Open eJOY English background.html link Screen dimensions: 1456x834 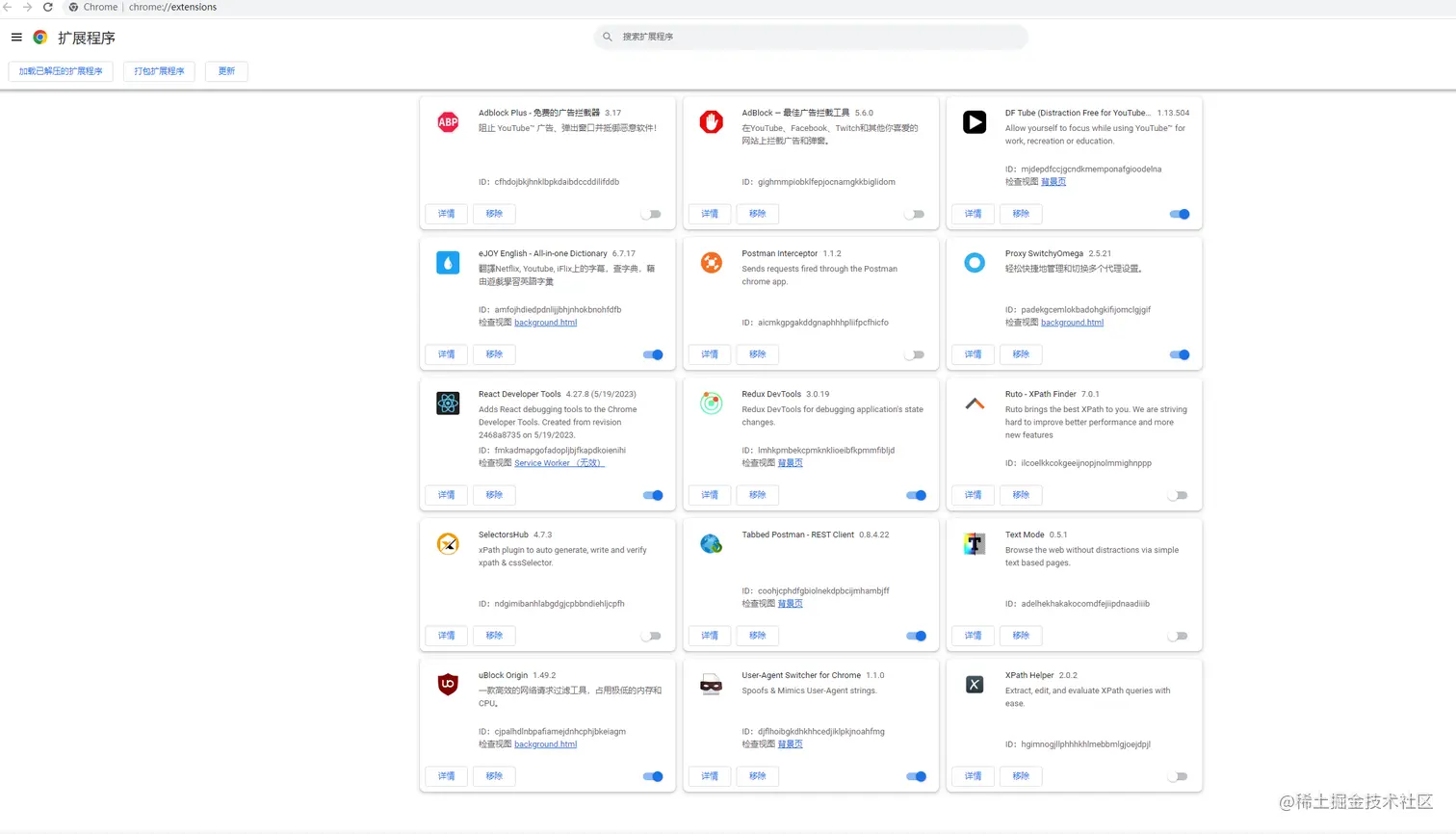tap(546, 323)
